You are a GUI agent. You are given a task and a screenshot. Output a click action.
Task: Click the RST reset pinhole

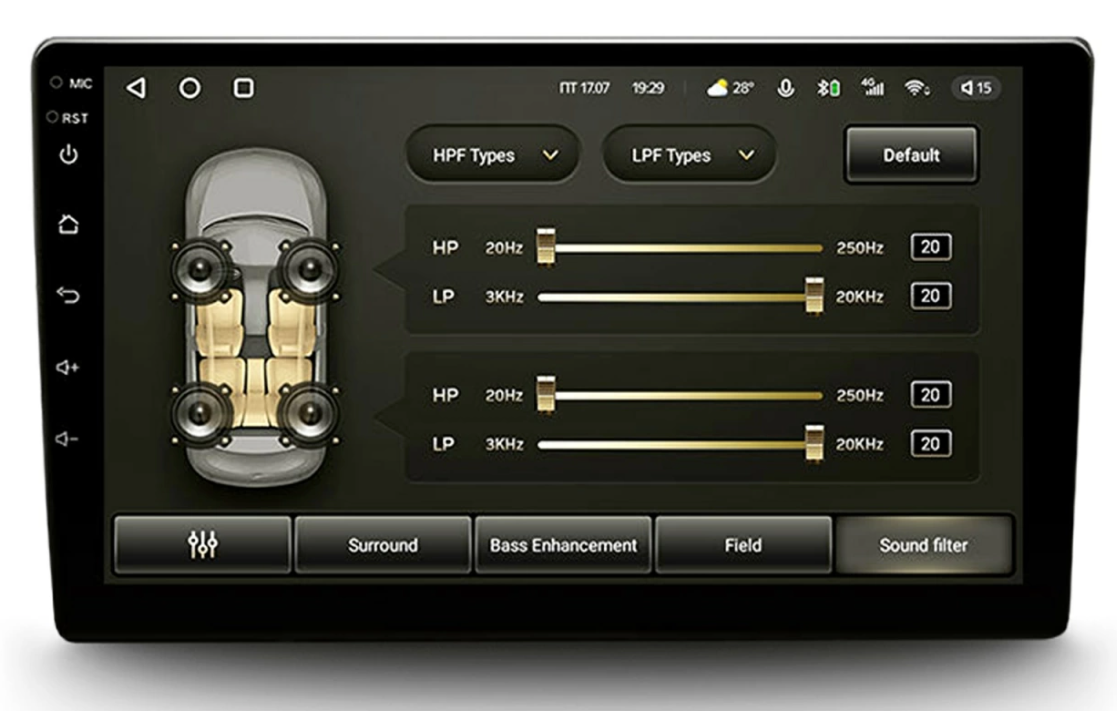click(52, 117)
